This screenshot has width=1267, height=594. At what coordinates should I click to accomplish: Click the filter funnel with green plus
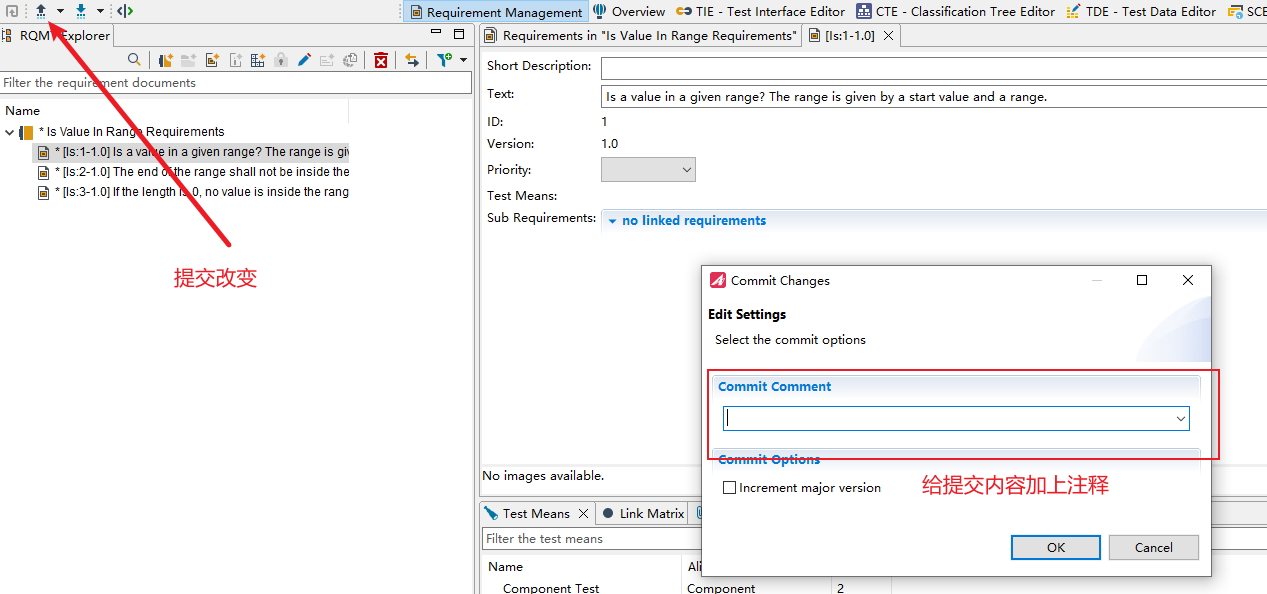coord(445,60)
